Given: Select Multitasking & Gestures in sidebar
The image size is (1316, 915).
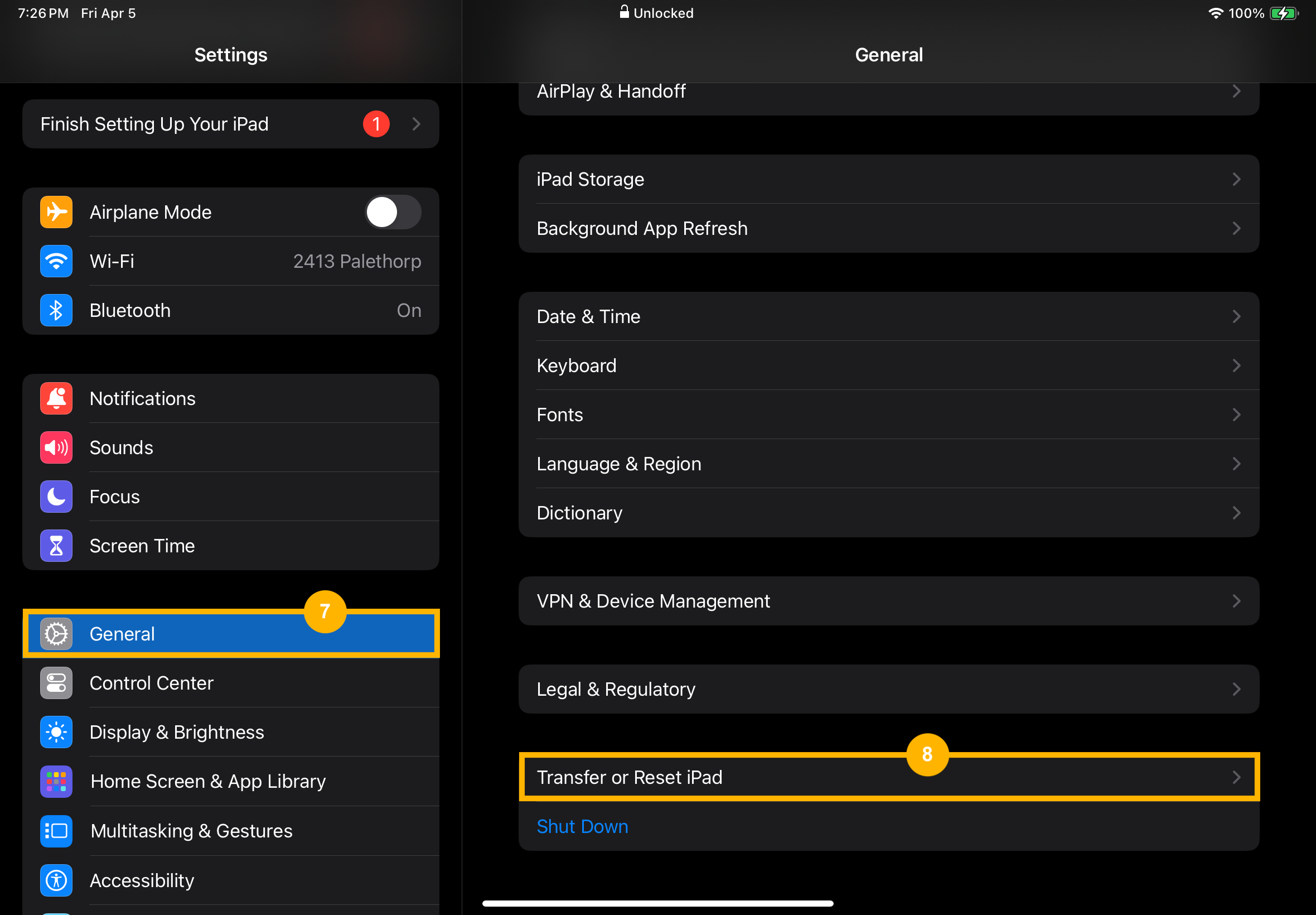Looking at the screenshot, I should click(231, 831).
